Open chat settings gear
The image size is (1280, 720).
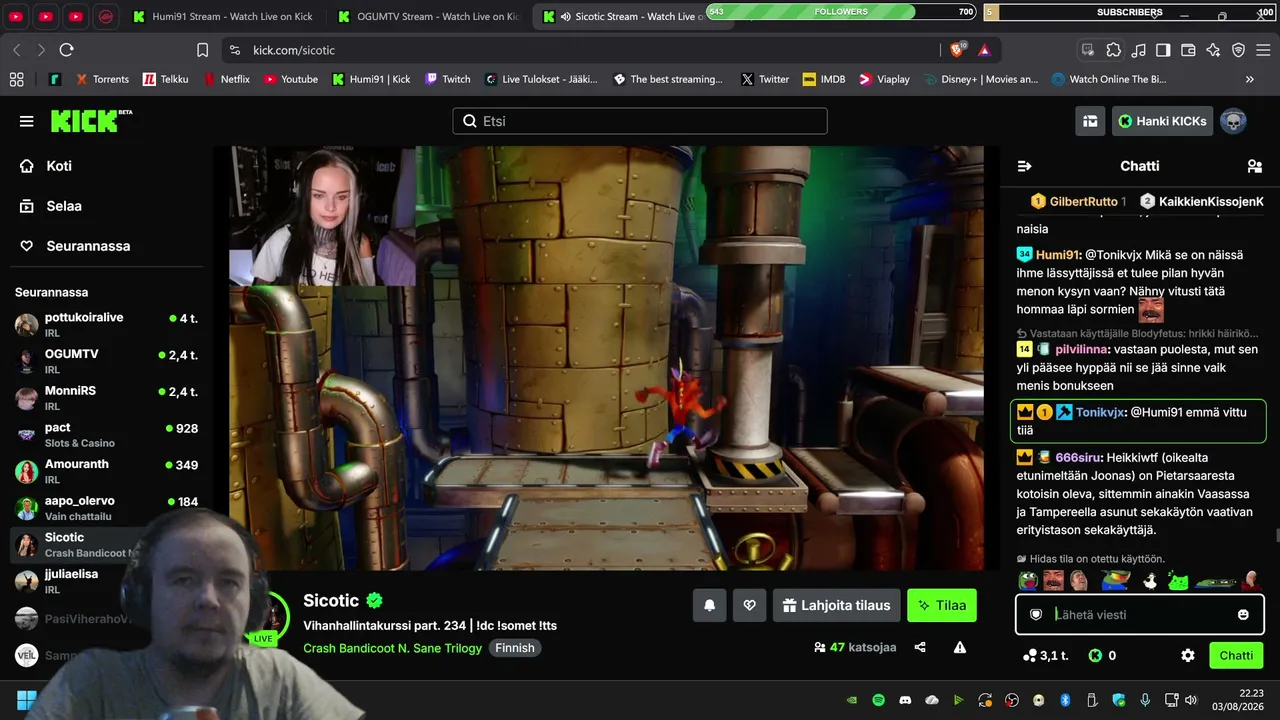click(1188, 656)
